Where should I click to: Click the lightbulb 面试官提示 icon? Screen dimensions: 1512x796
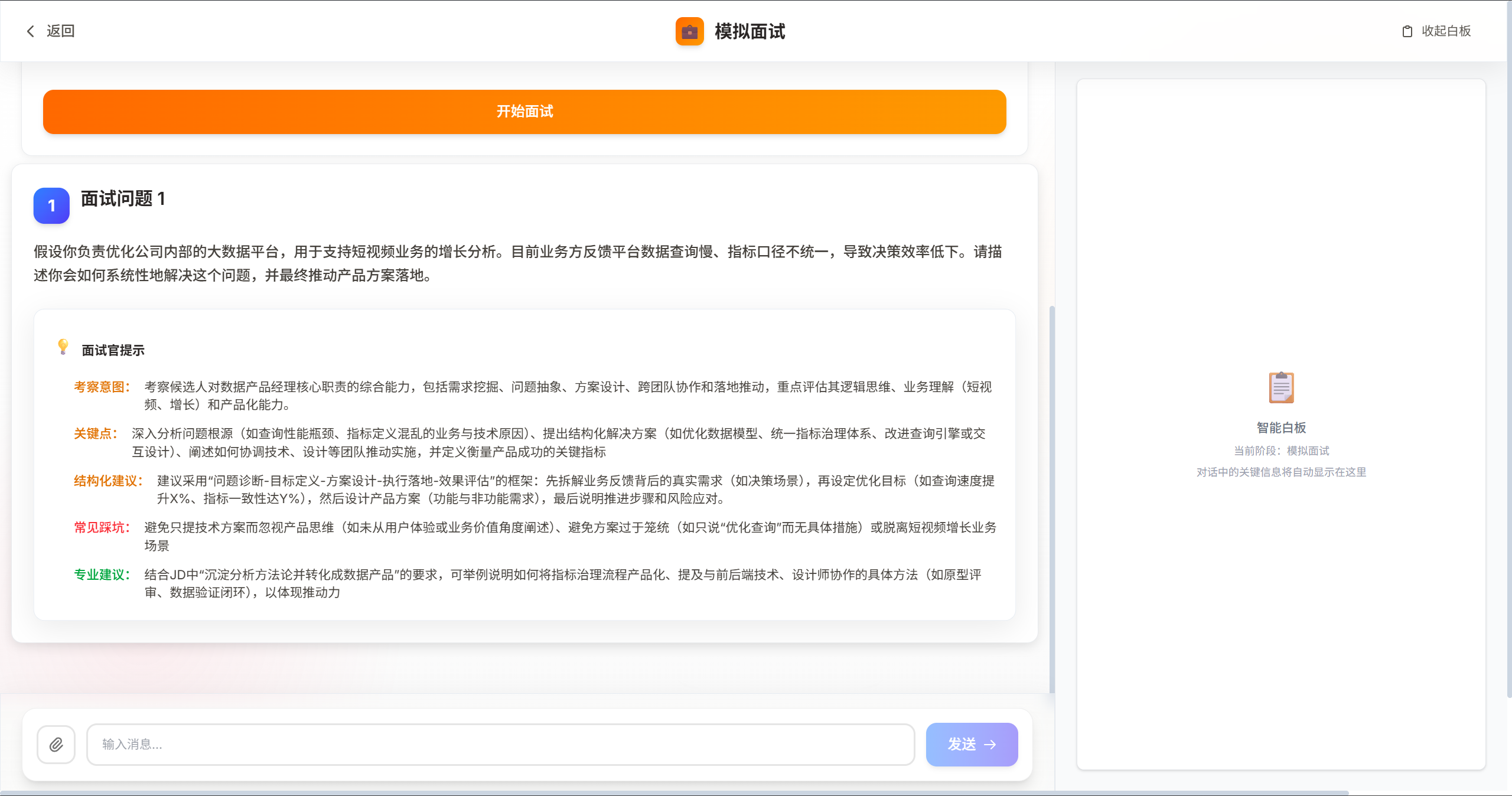tap(63, 347)
